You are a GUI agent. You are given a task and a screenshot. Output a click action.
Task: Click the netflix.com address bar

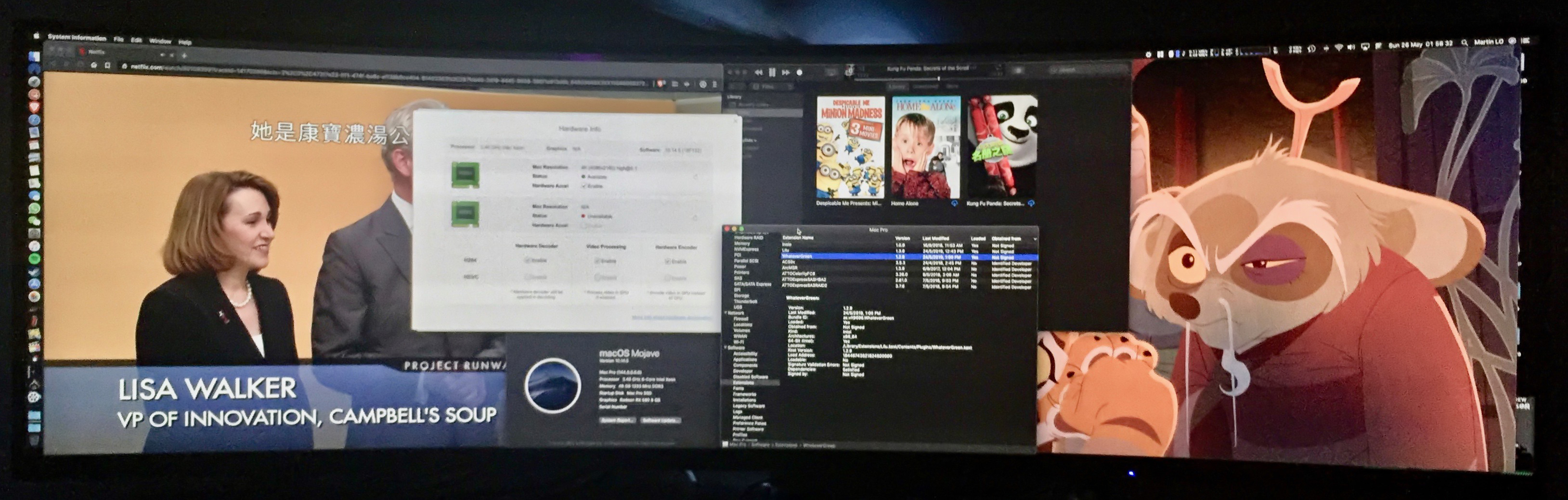(384, 75)
